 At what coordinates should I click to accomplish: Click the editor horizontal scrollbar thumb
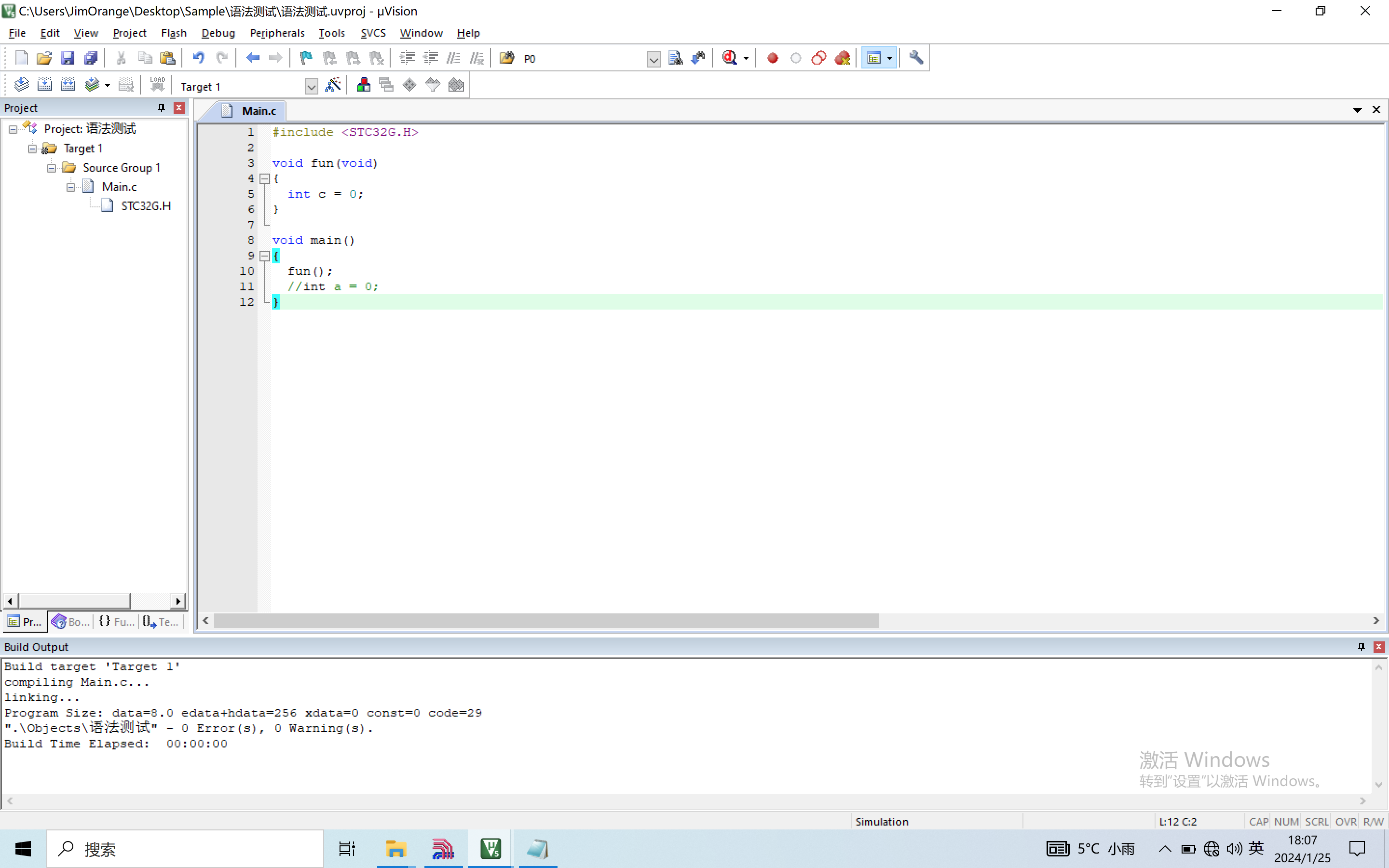pos(546,621)
